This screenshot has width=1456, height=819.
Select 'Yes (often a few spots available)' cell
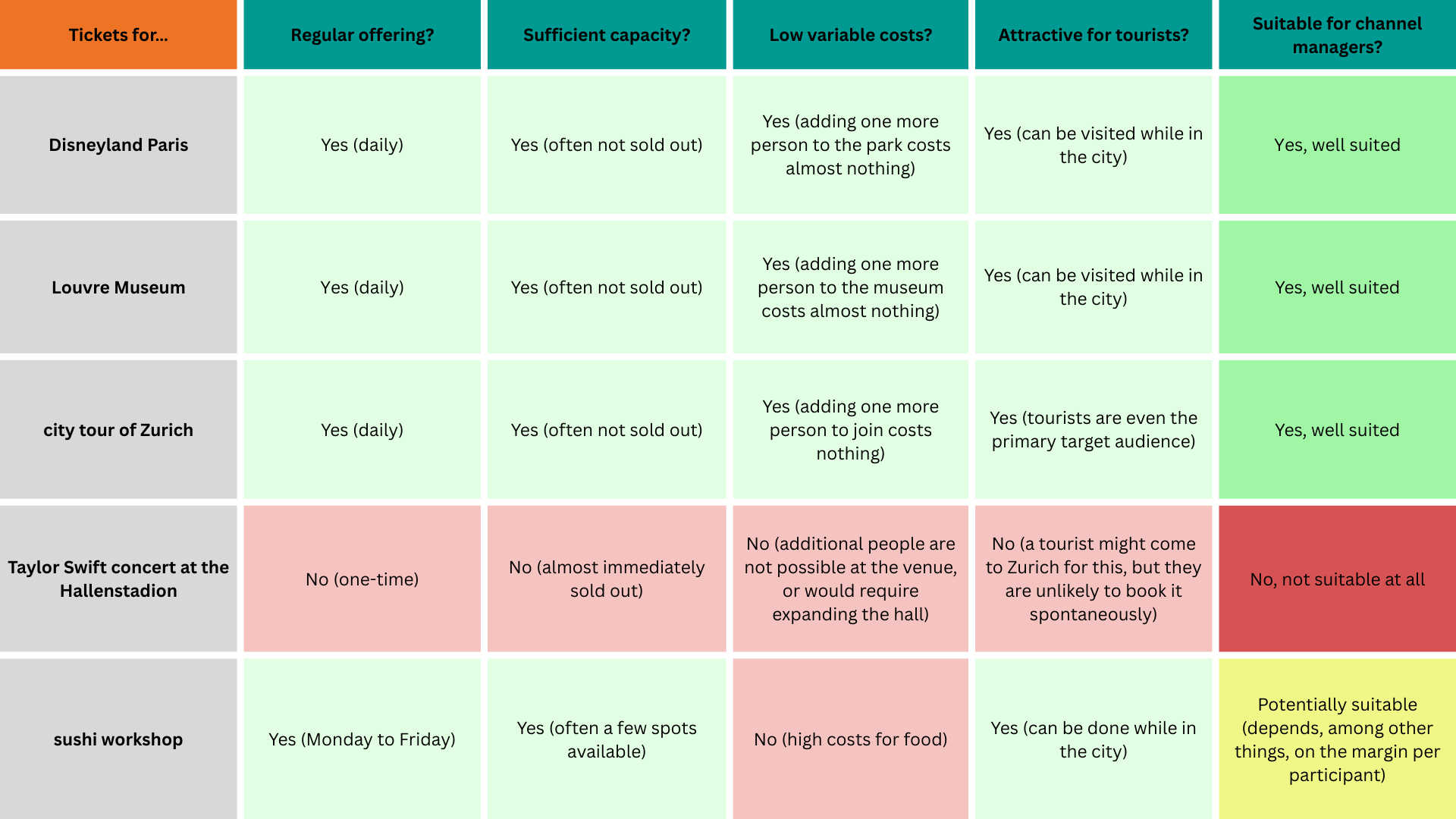coord(606,739)
